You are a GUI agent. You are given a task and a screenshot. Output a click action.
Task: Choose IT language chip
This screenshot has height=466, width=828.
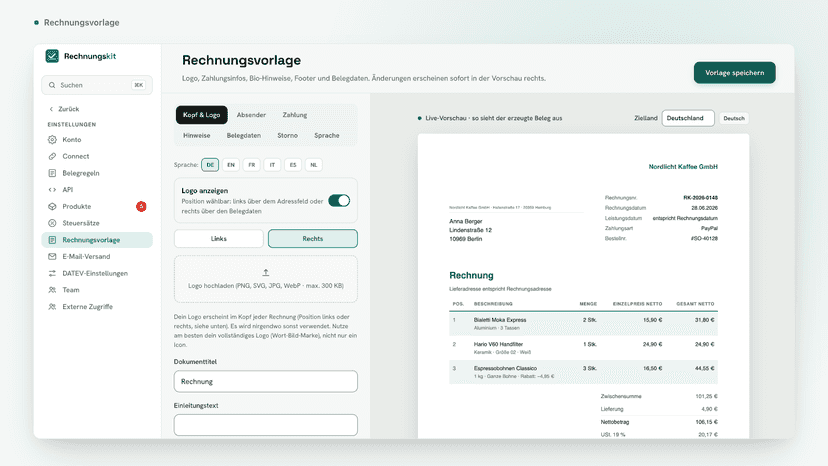tap(272, 165)
